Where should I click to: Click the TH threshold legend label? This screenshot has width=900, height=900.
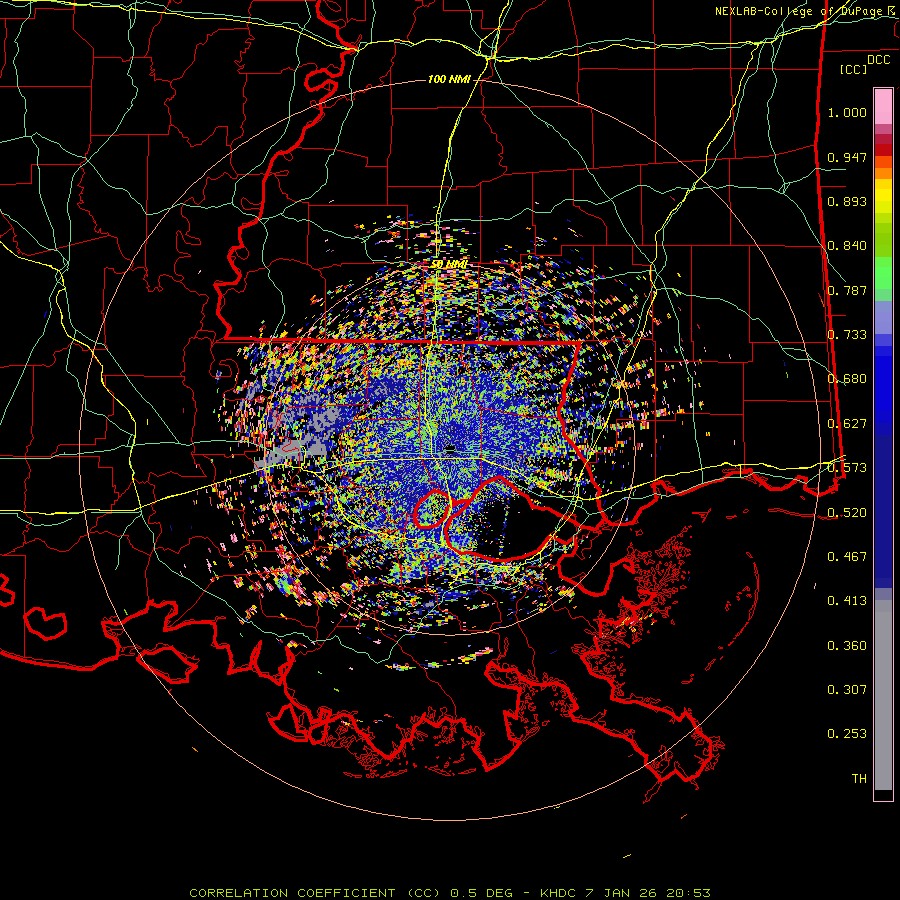pyautogui.click(x=859, y=779)
